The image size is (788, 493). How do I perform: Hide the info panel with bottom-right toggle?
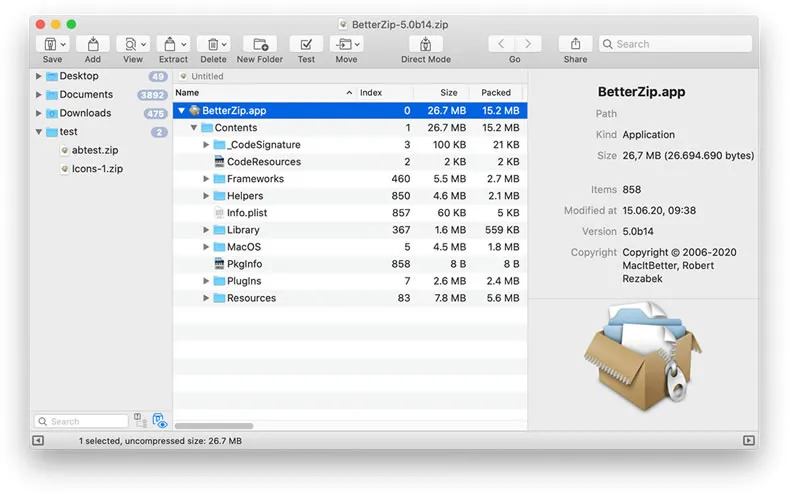point(749,441)
